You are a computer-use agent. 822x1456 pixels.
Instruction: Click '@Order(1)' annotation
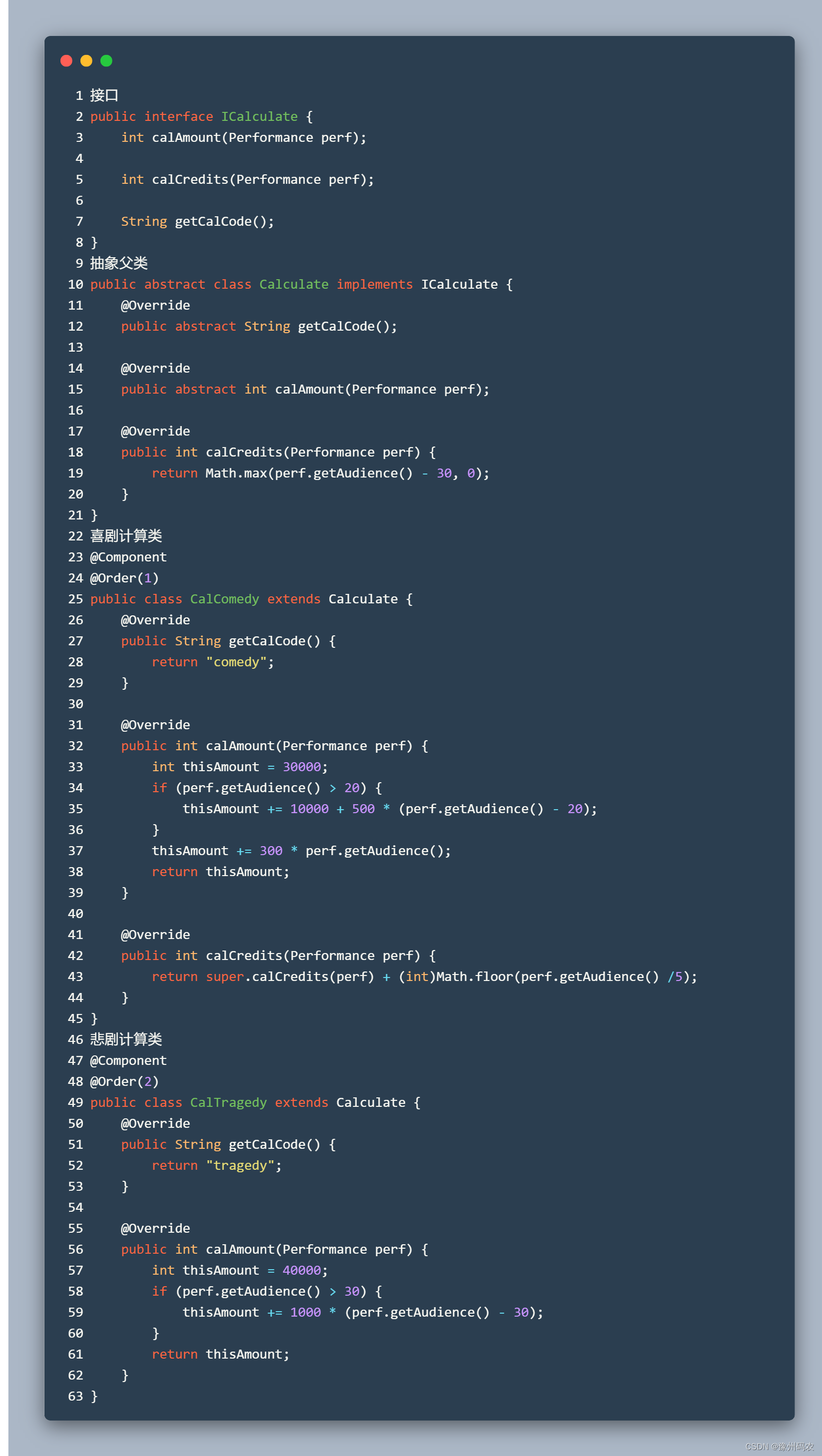124,577
